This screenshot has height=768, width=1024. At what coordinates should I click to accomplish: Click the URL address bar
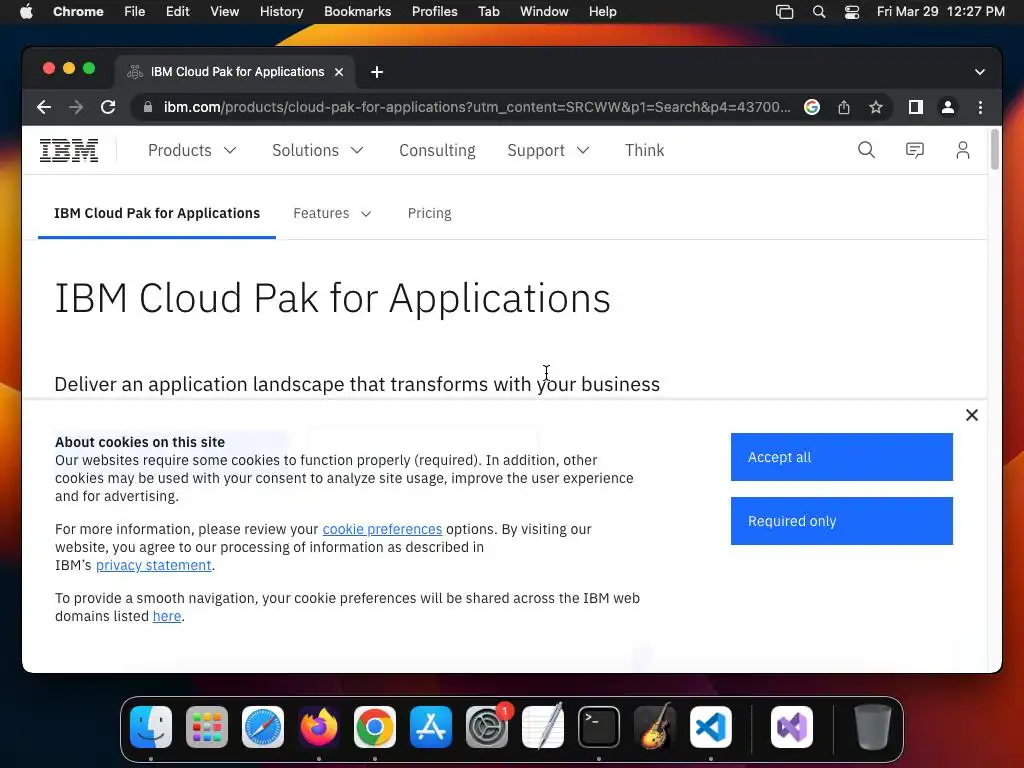(x=477, y=107)
